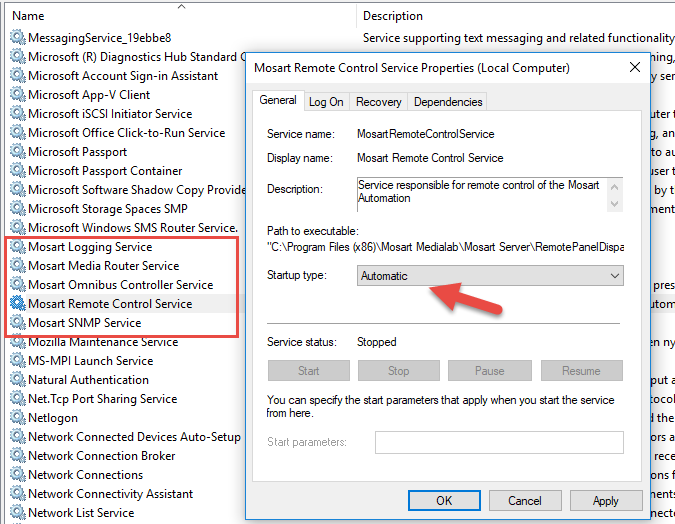Close the service properties dialog

(635, 68)
